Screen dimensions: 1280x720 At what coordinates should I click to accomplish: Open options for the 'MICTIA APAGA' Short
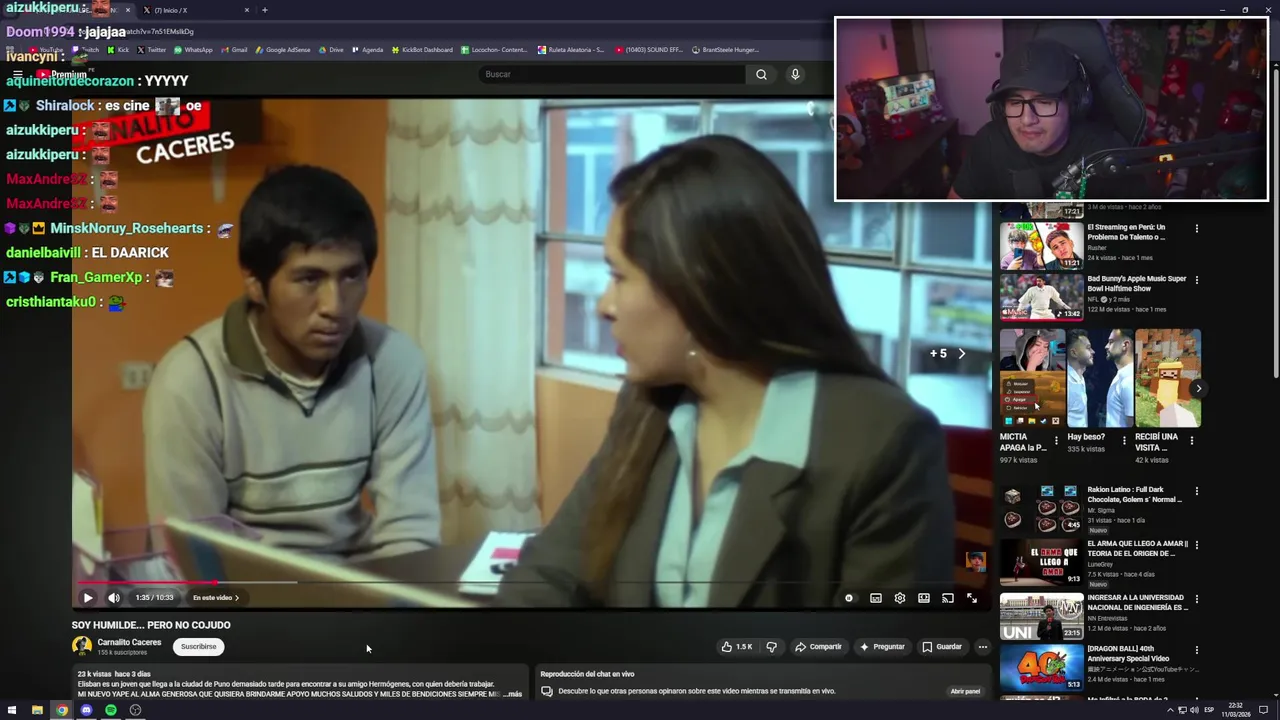point(1056,441)
